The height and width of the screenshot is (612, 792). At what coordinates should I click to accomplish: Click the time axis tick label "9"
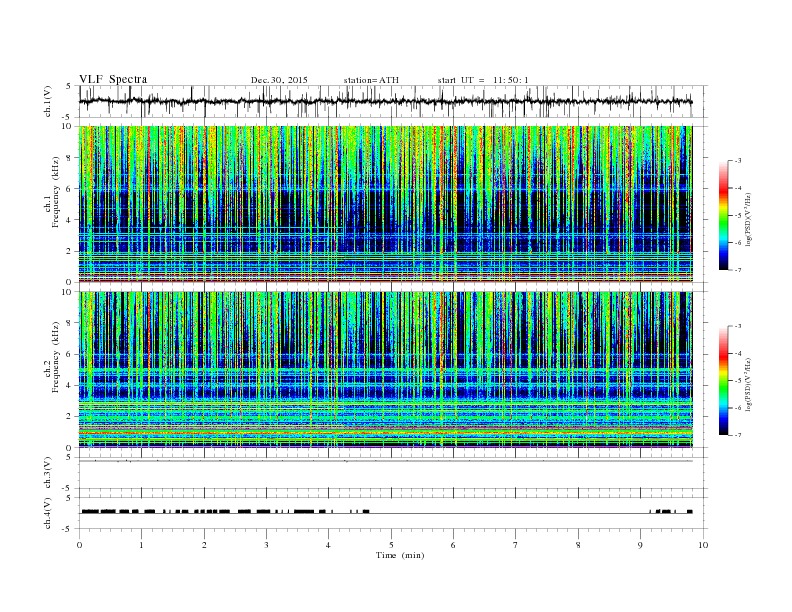pos(640,545)
